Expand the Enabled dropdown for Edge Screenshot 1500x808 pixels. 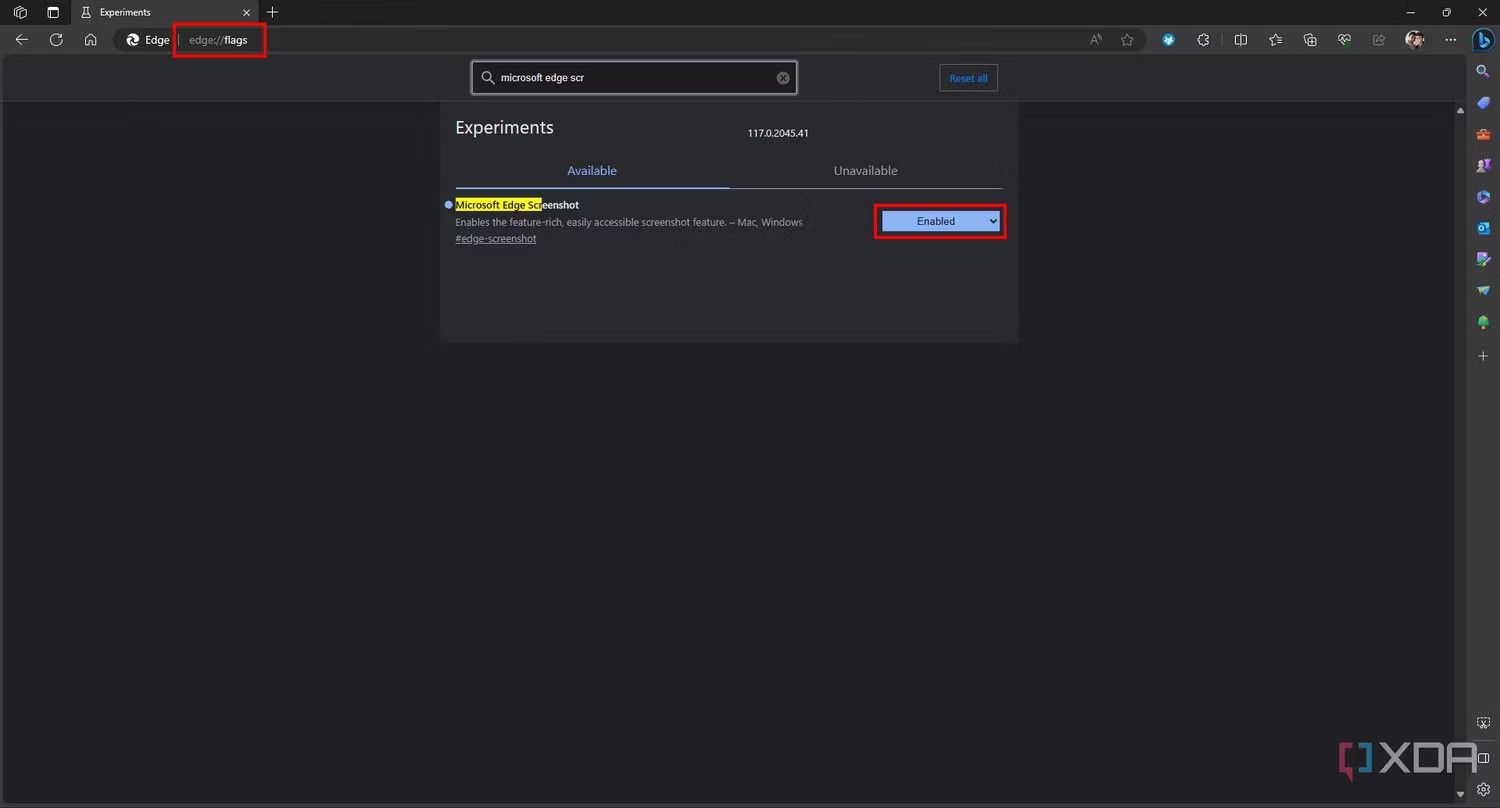(x=940, y=221)
